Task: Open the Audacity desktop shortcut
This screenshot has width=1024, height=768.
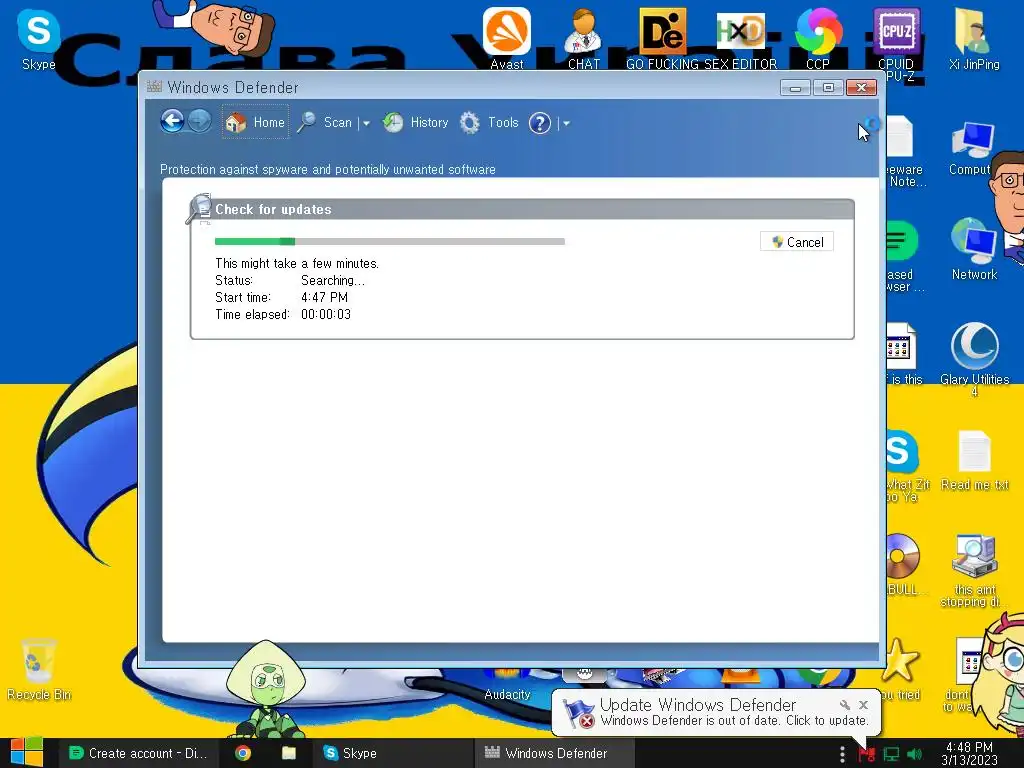Action: click(507, 686)
